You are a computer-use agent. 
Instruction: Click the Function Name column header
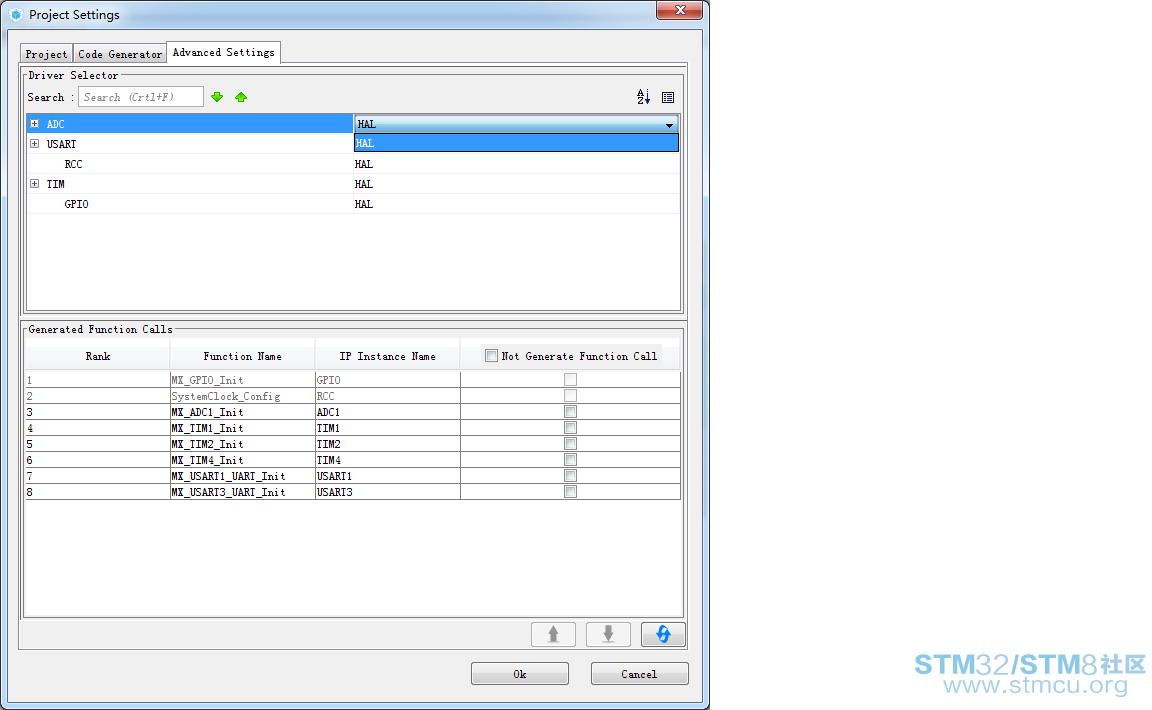[242, 356]
